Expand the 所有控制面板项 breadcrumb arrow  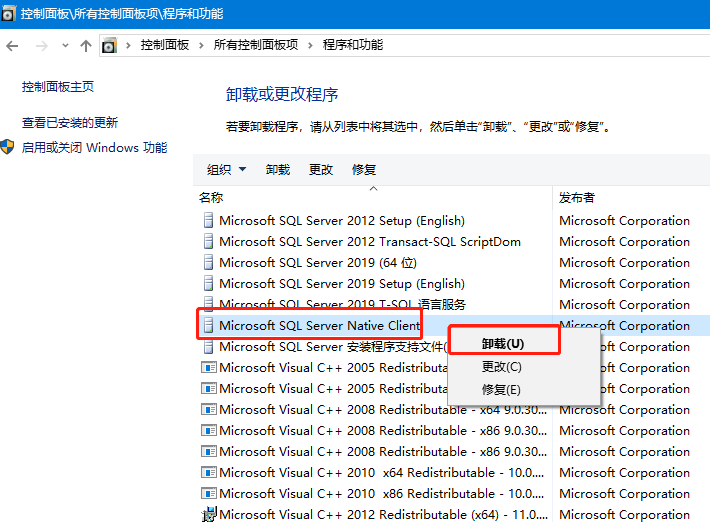(x=311, y=46)
